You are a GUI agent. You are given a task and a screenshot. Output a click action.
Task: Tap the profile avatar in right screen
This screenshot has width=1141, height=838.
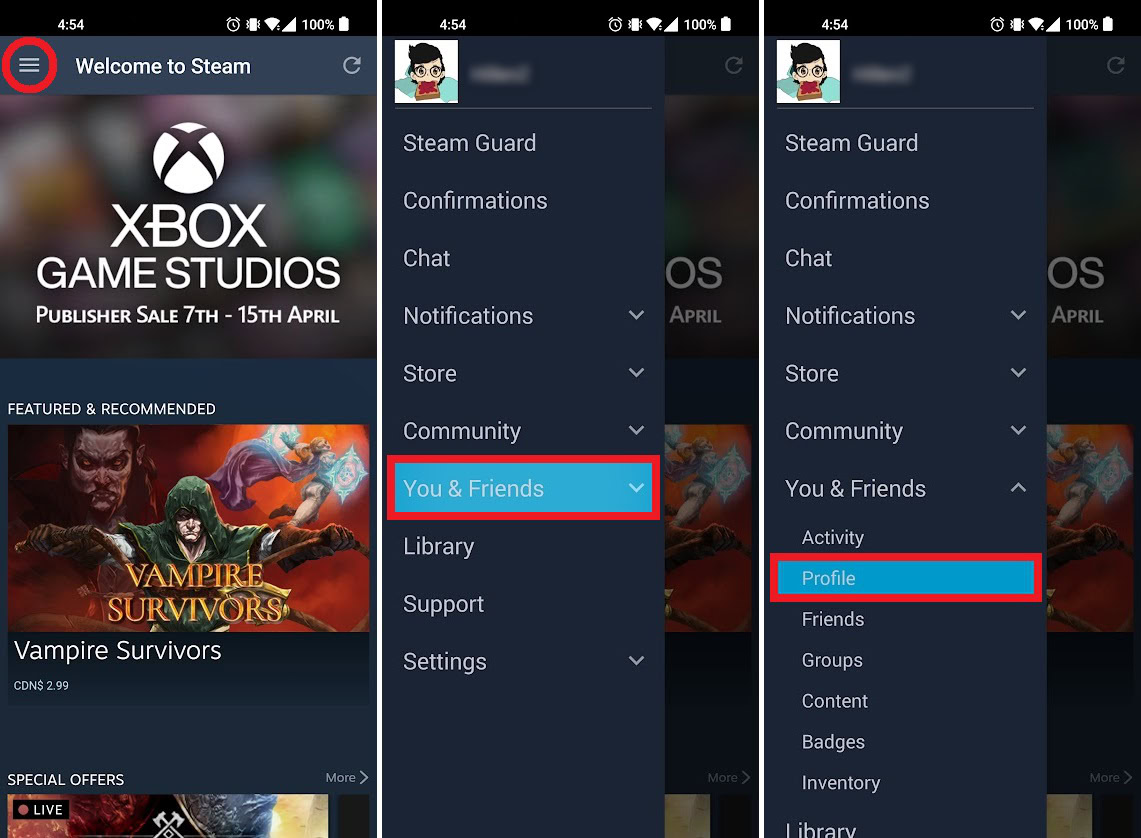pyautogui.click(x=808, y=71)
